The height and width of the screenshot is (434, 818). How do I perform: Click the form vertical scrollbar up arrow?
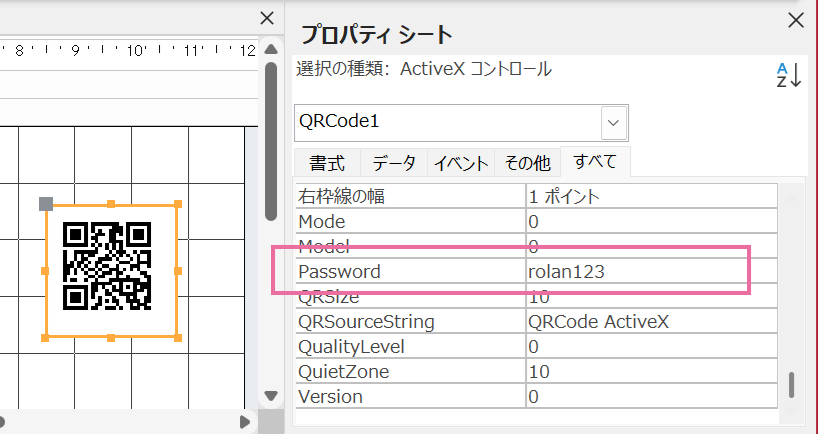271,50
